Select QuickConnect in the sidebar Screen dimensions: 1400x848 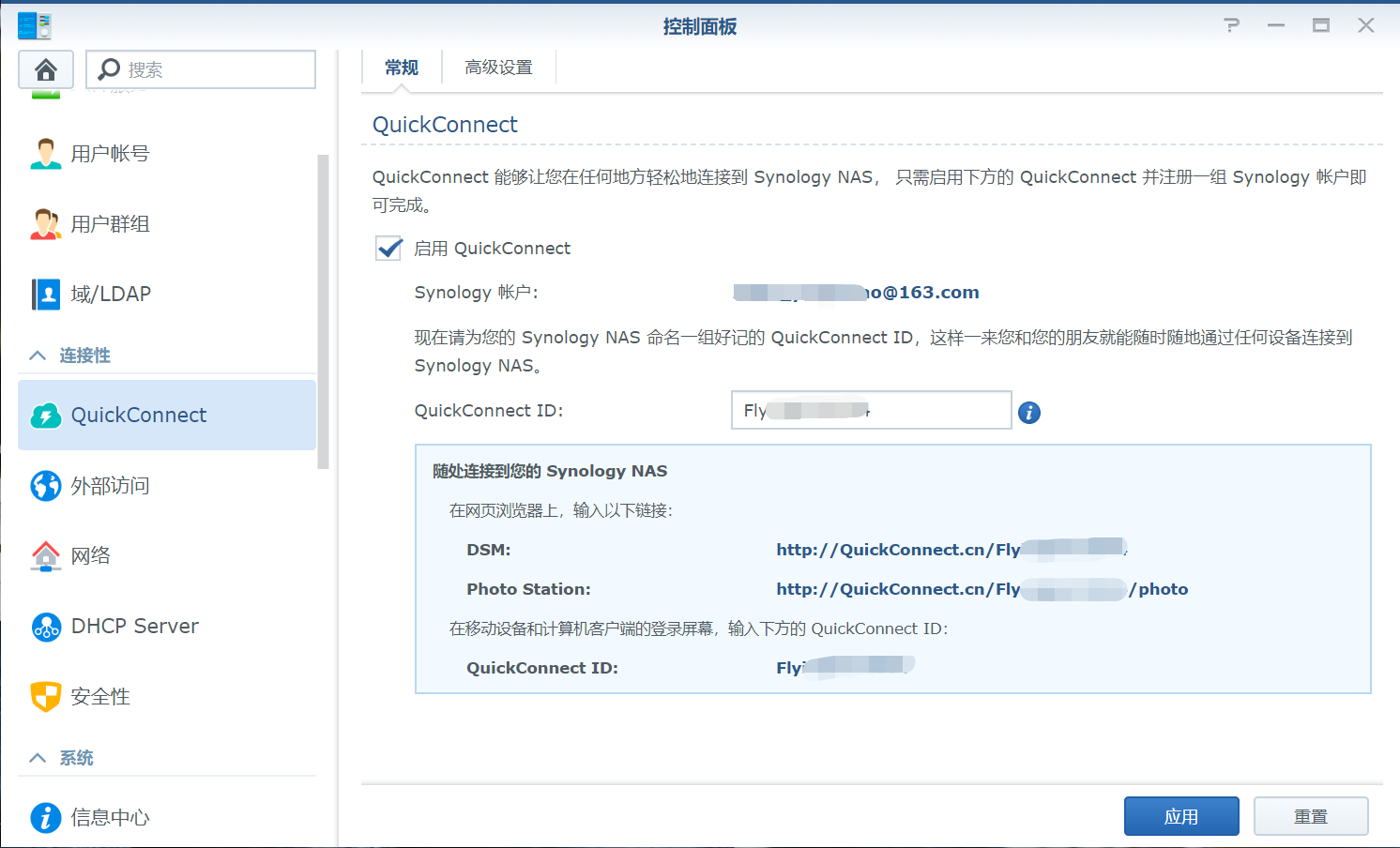pyautogui.click(x=167, y=416)
